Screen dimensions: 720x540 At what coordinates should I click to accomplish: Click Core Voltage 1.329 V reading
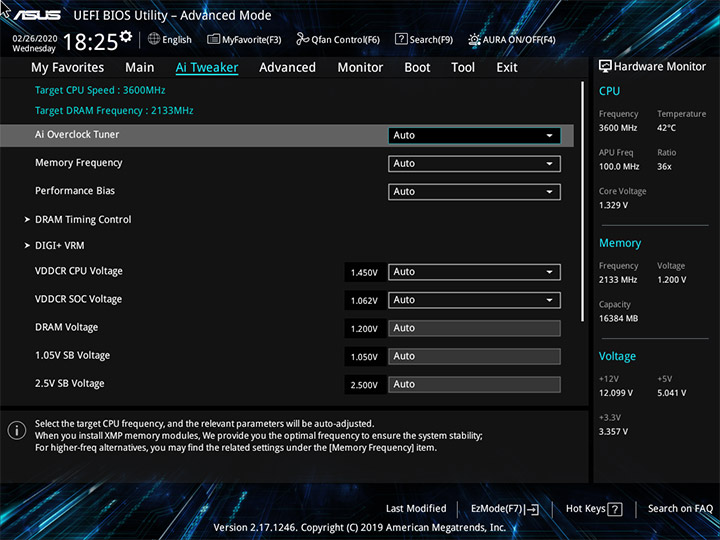613,205
